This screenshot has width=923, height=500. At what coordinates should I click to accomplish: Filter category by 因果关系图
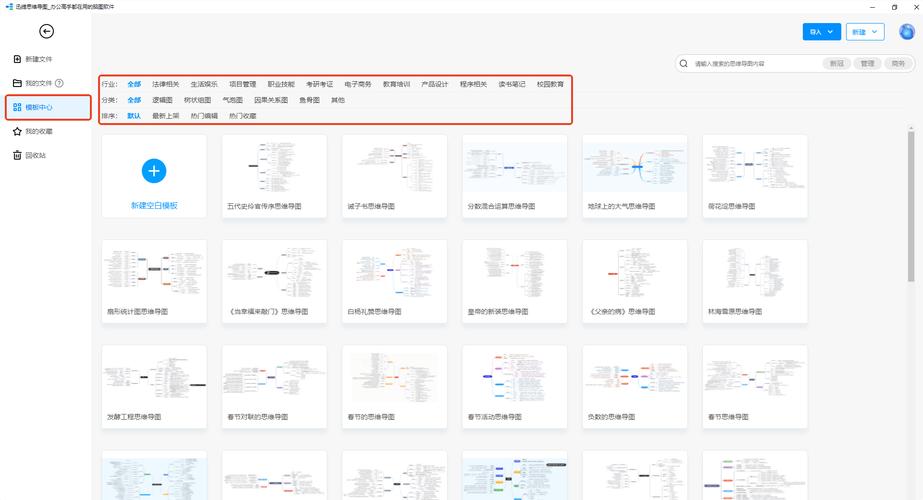point(271,100)
